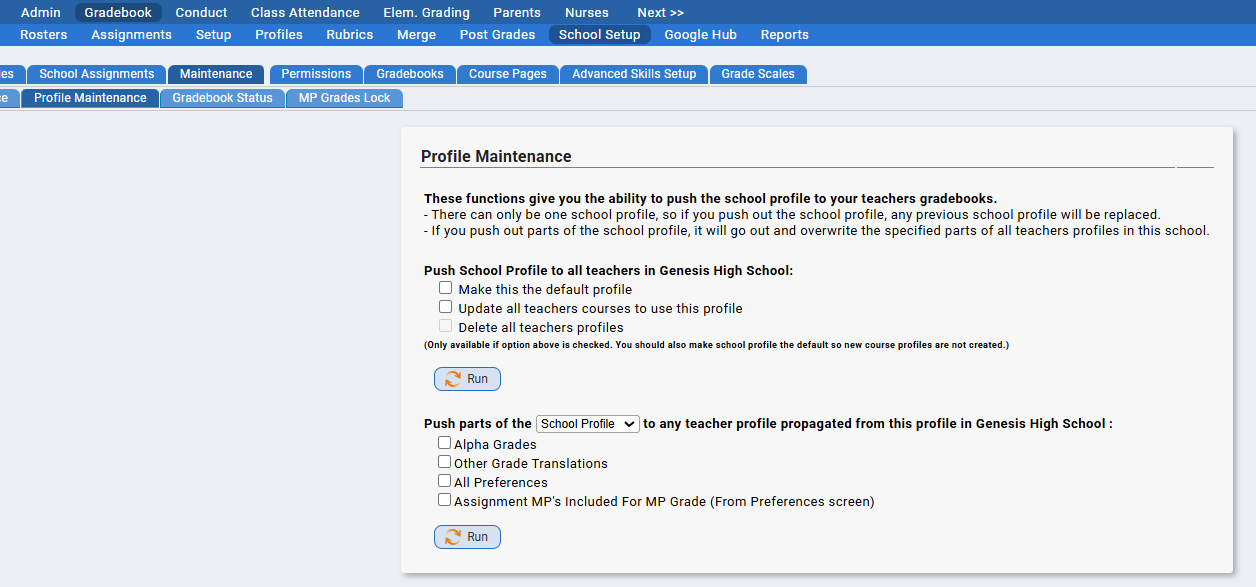The width and height of the screenshot is (1256, 587).
Task: Tick Other Grade Translations checkbox
Action: pyautogui.click(x=444, y=461)
